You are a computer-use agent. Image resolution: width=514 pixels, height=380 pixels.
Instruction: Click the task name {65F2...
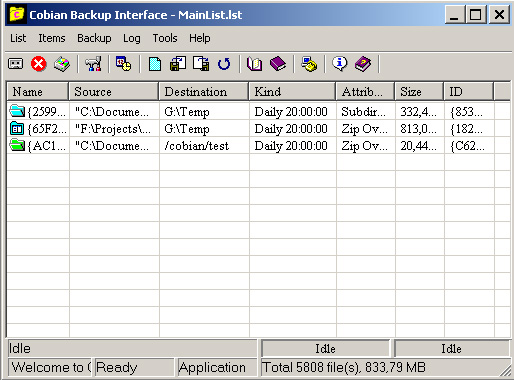[47, 129]
